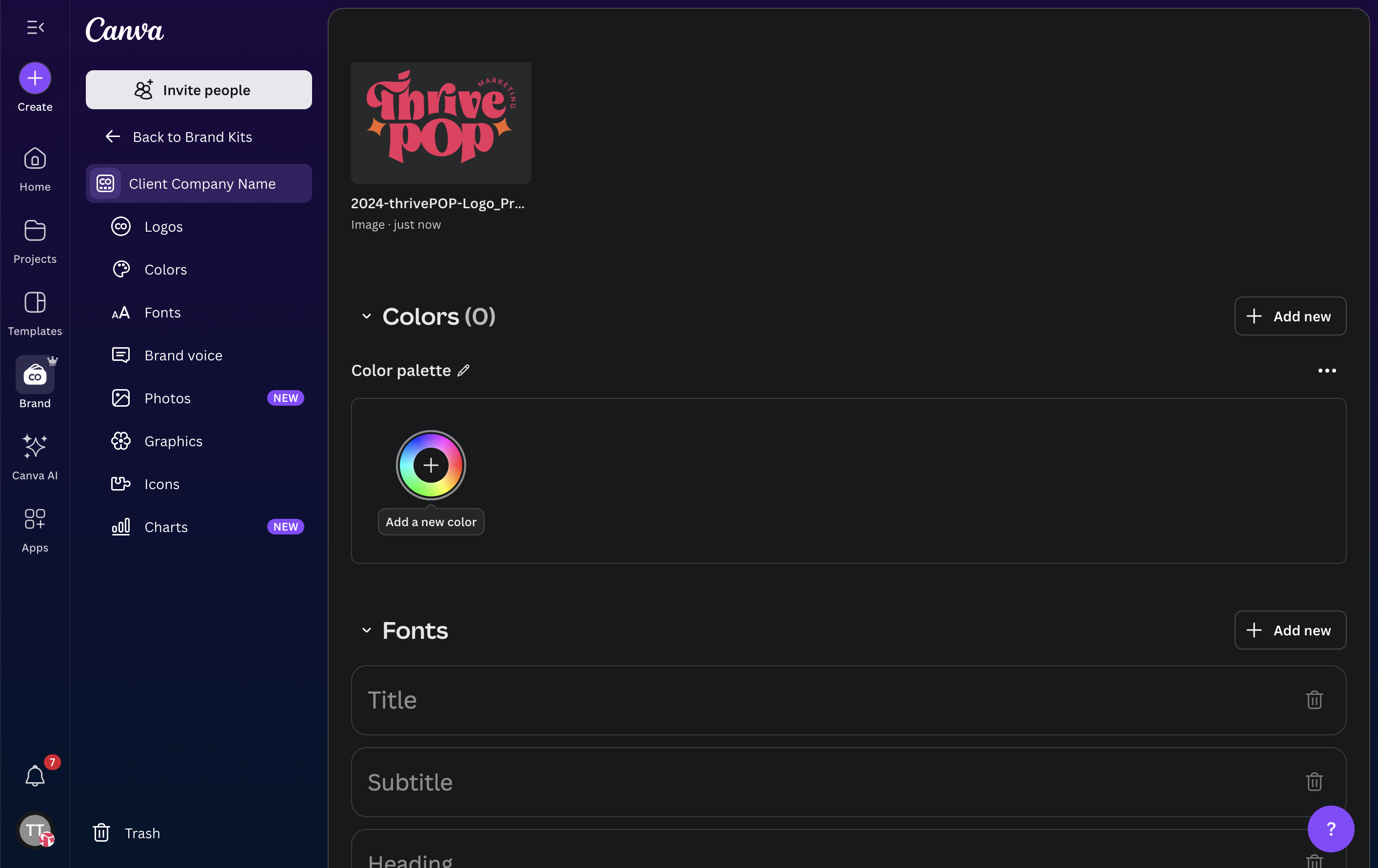Click the purple Create plus button
Screen dimensions: 1378x868
[35, 78]
